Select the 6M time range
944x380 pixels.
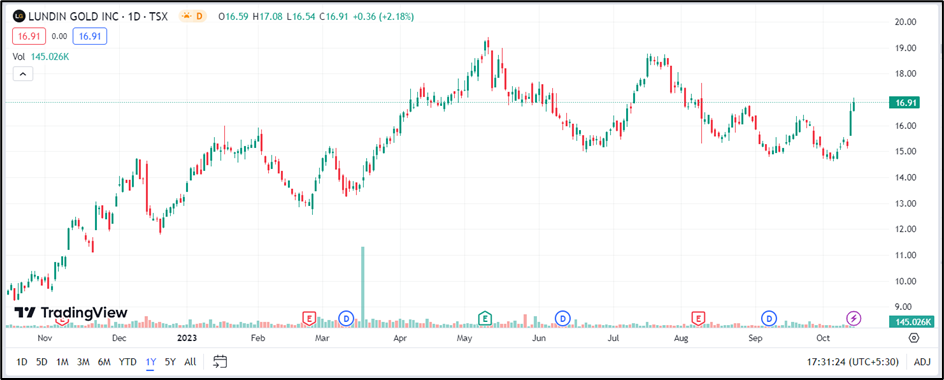click(104, 362)
